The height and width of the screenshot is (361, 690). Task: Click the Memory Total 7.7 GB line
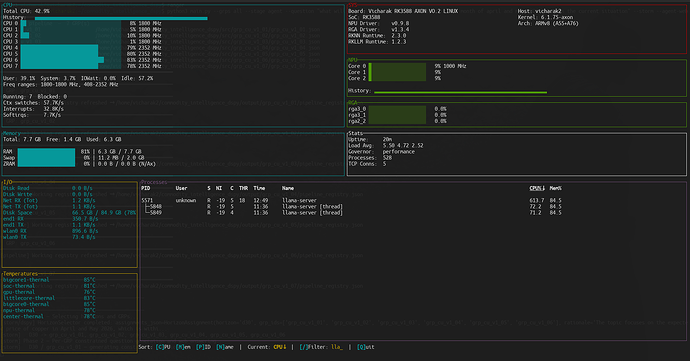(x=62, y=139)
